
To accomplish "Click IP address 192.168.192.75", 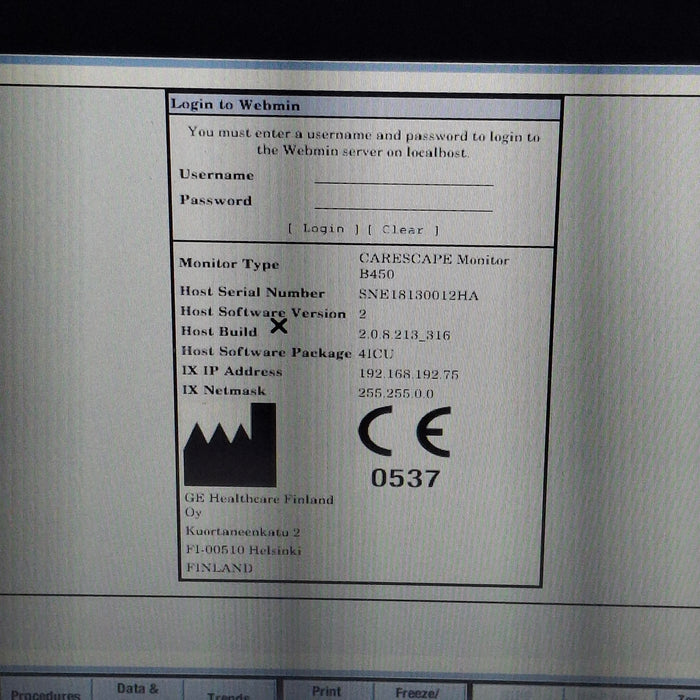I will 408,374.
